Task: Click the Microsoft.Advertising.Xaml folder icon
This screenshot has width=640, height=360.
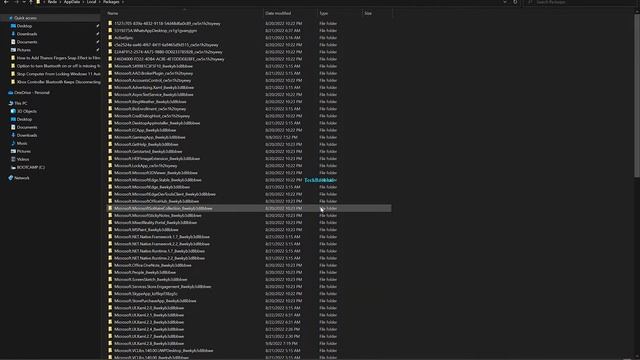Action: (110, 87)
